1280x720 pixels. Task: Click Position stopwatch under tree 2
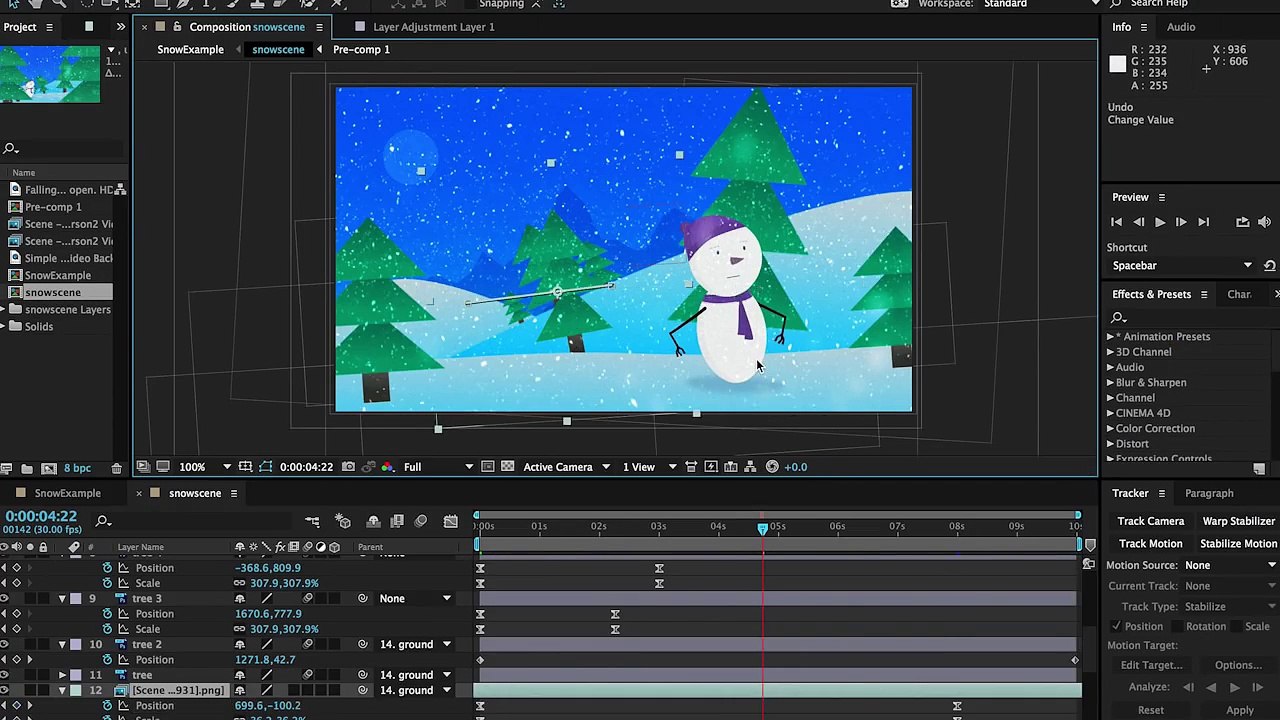[x=107, y=660]
